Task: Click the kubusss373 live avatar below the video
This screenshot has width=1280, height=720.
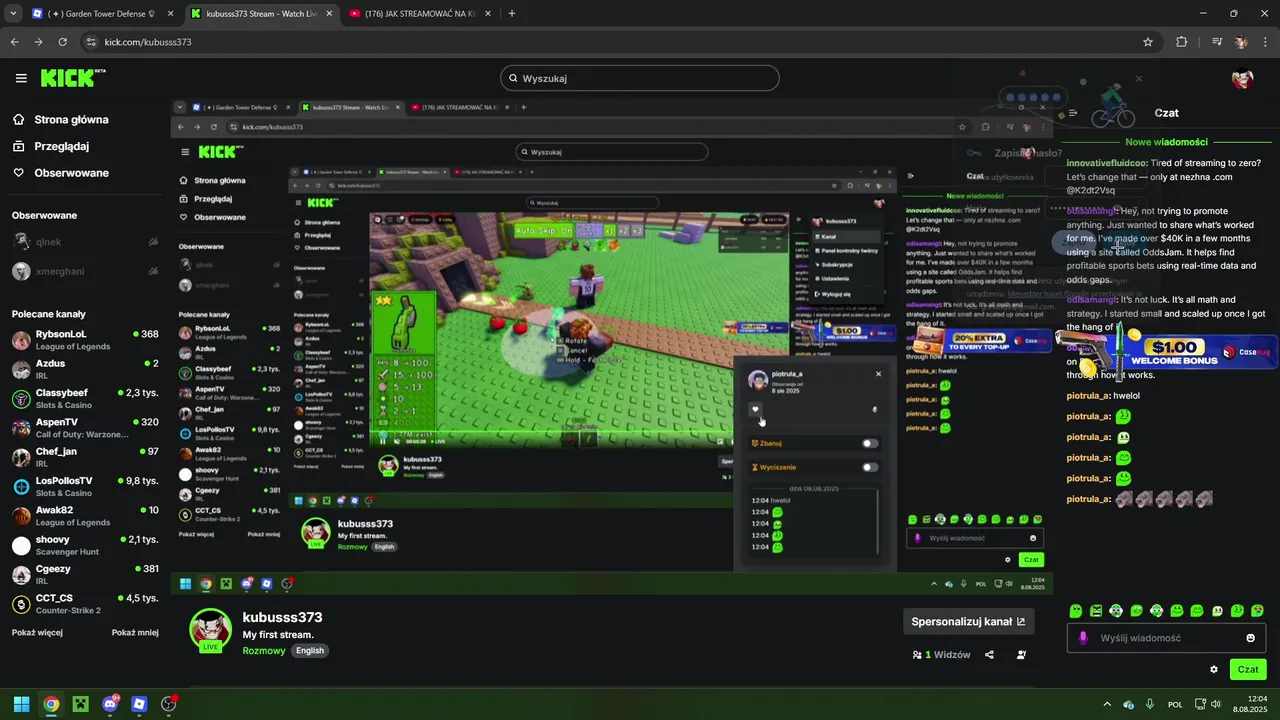Action: tap(210, 629)
